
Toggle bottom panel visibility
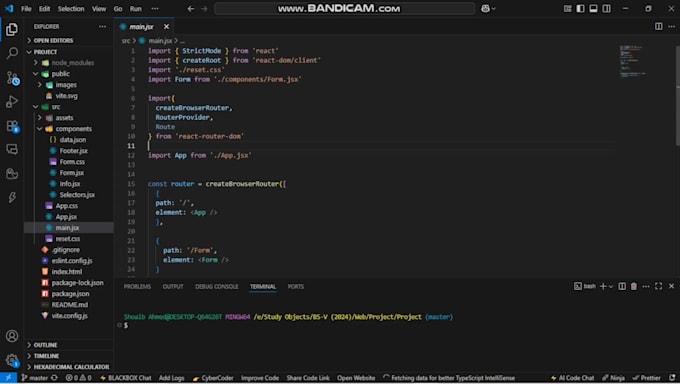click(x=593, y=8)
